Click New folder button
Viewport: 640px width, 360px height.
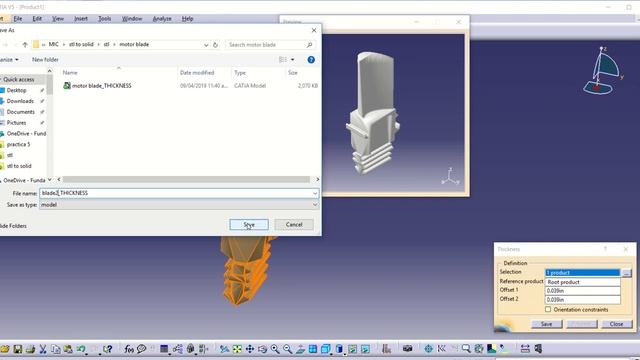click(45, 60)
